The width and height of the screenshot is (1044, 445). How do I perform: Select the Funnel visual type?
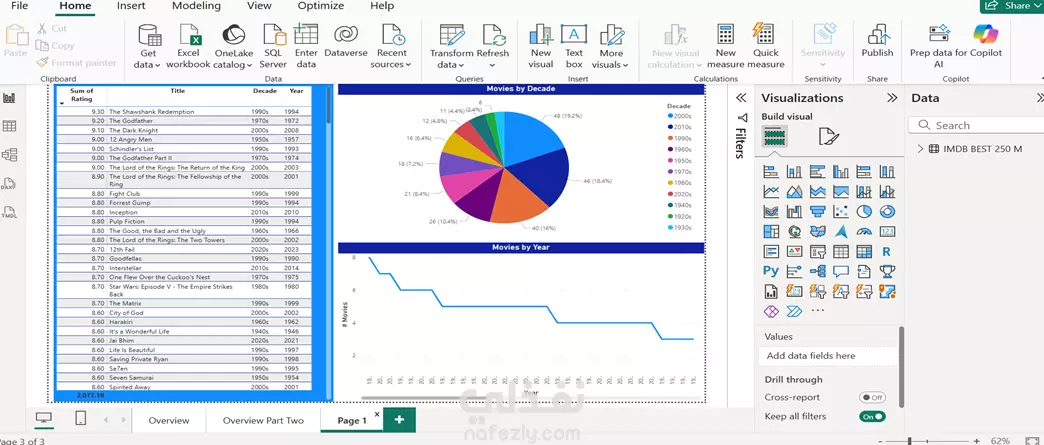point(818,211)
